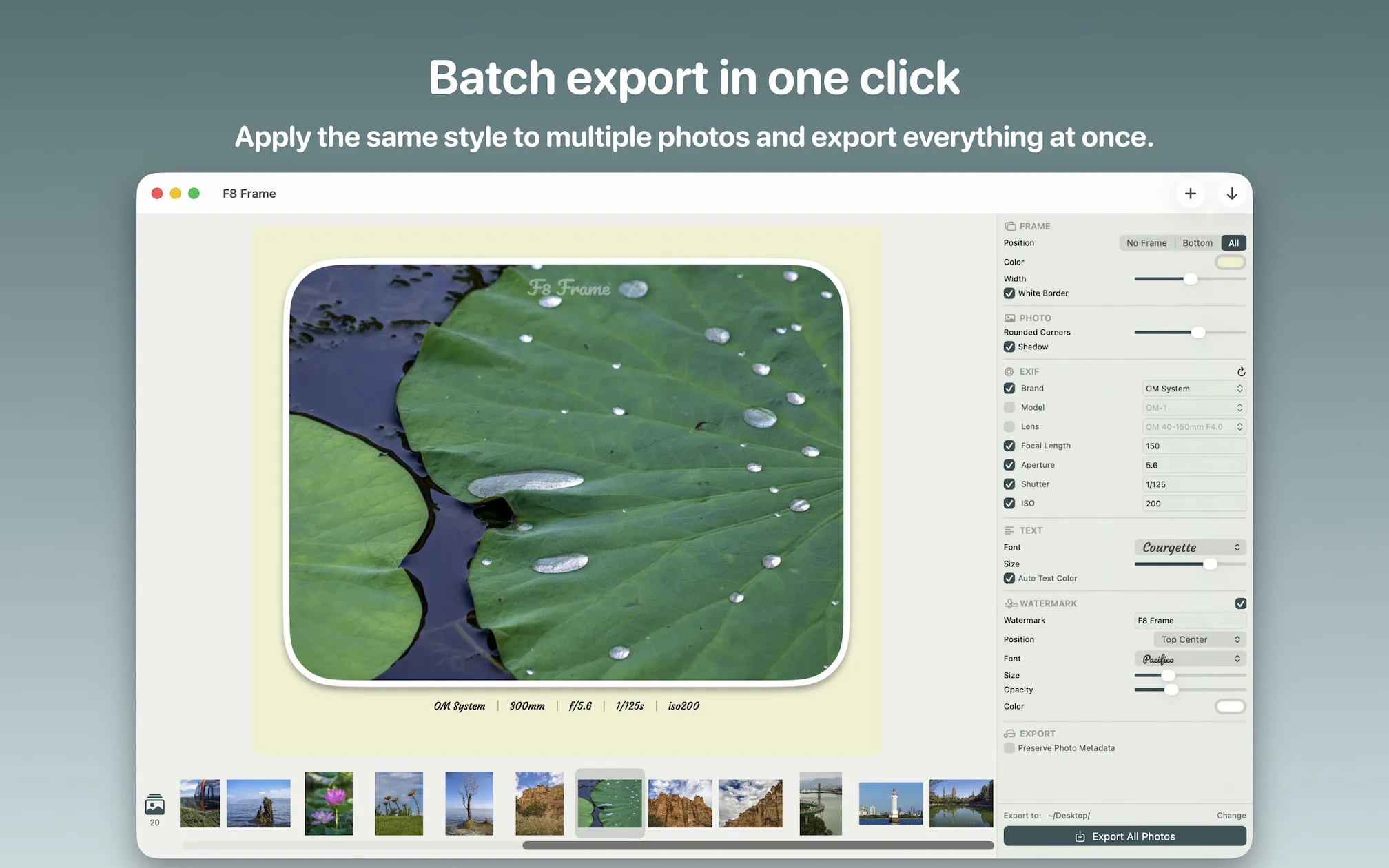Select the pink lotus flower thumbnail

[329, 803]
